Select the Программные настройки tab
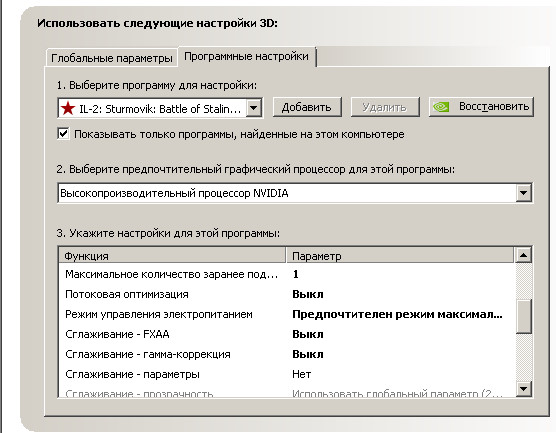 (x=247, y=57)
